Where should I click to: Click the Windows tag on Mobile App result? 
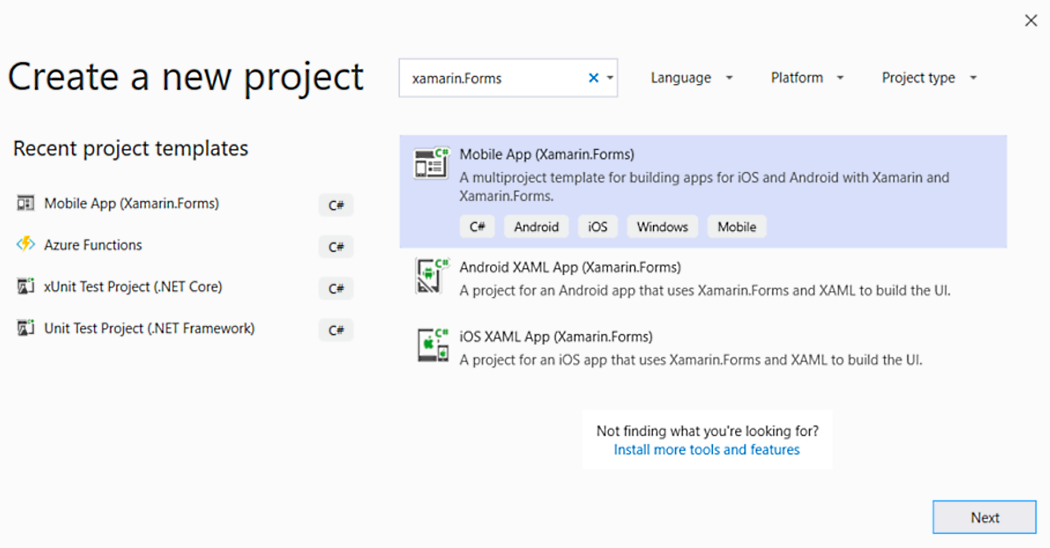[x=662, y=227]
